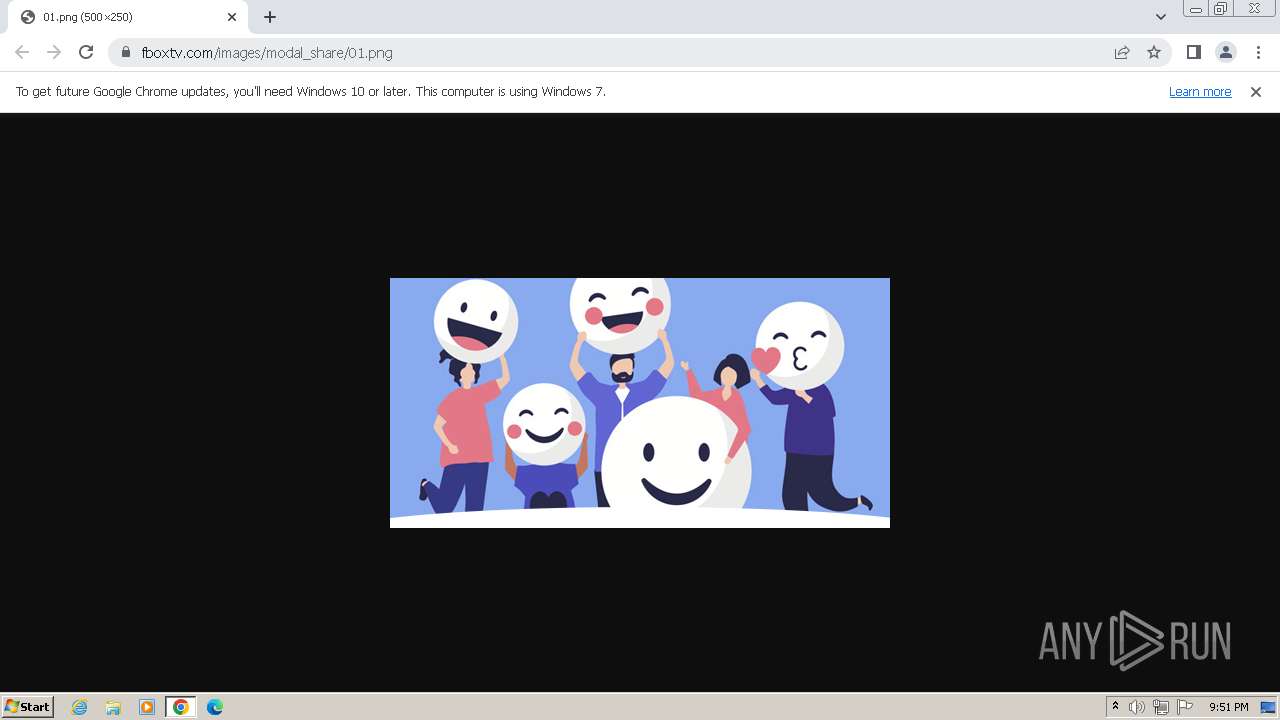Go forward to the next page

(54, 52)
